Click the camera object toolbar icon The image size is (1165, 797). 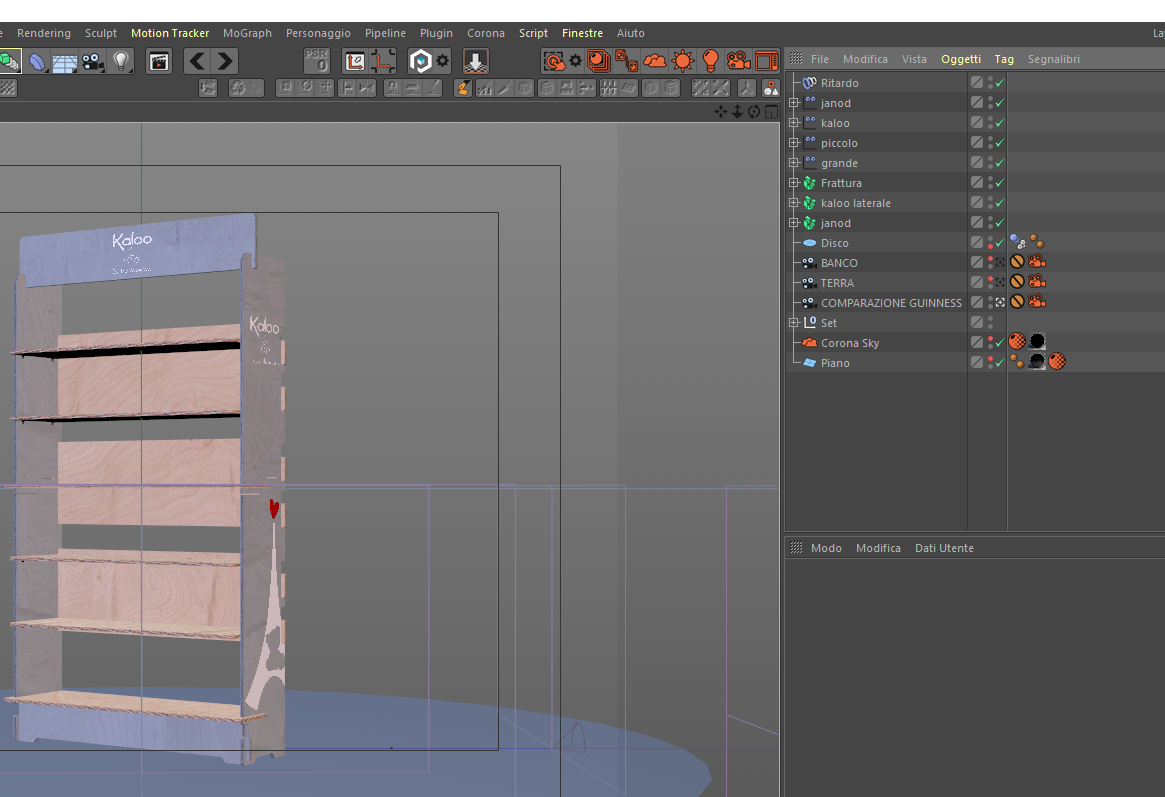point(93,62)
